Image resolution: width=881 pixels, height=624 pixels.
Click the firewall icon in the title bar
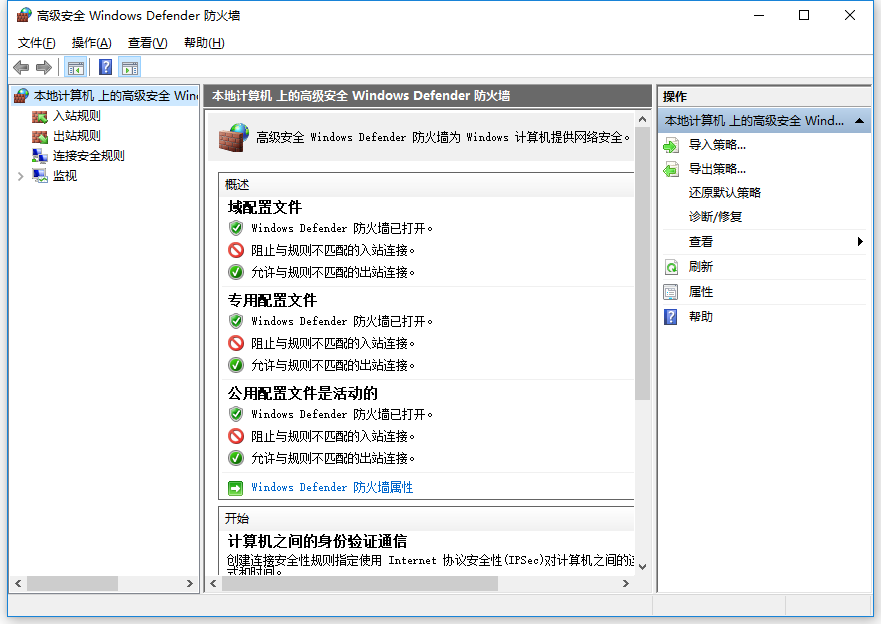pos(24,15)
